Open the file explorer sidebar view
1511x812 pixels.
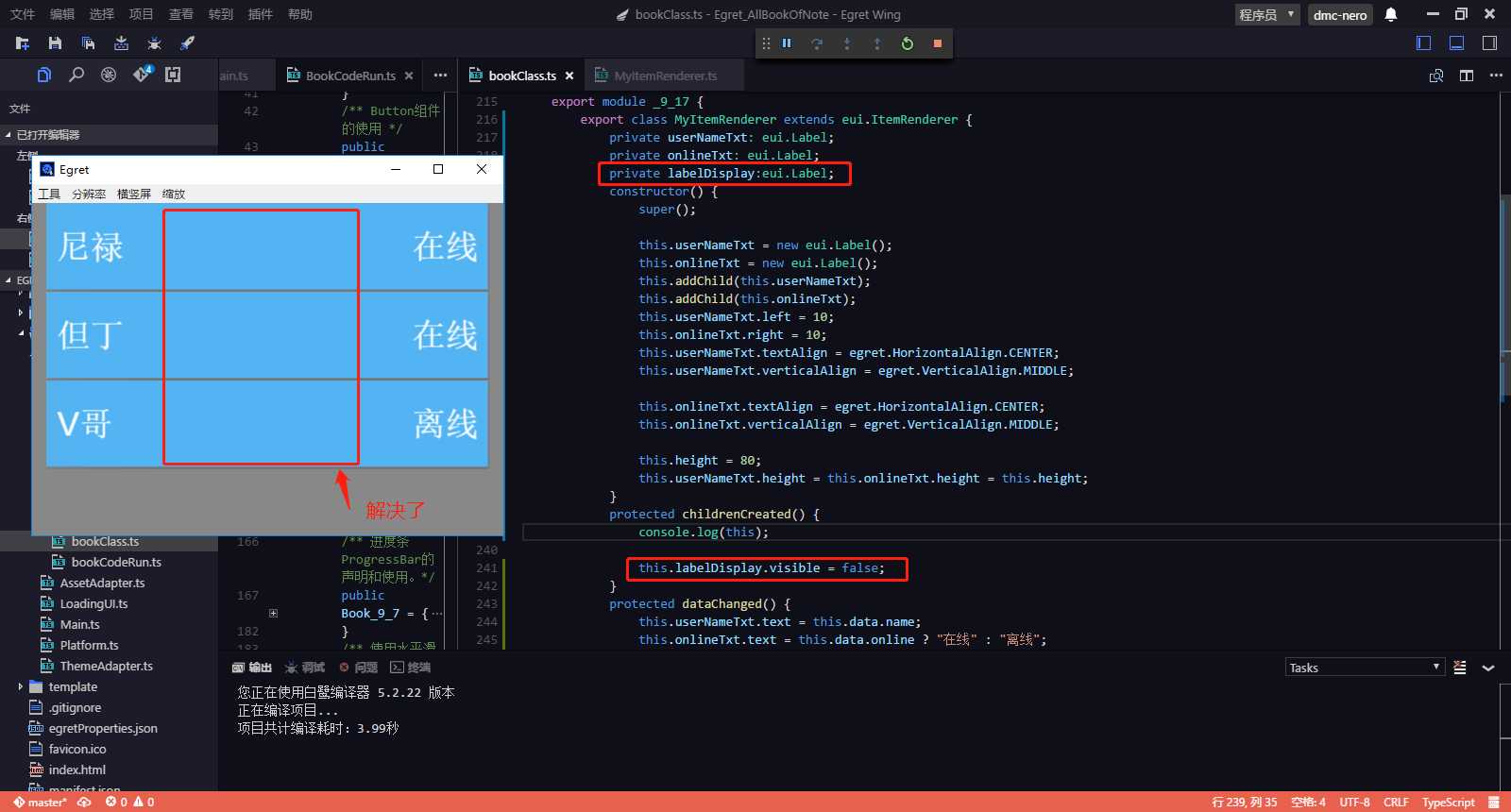[x=43, y=75]
